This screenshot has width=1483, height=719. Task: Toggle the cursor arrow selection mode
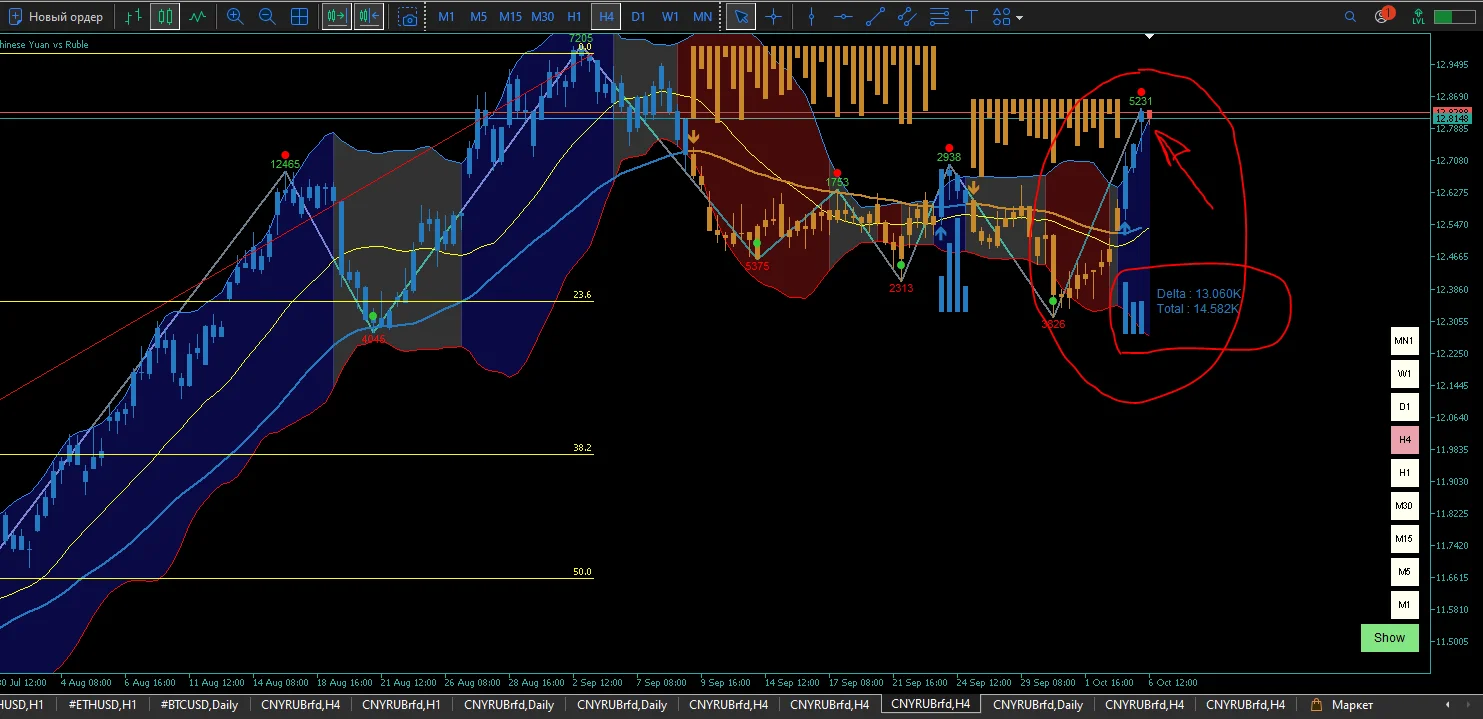(x=740, y=17)
